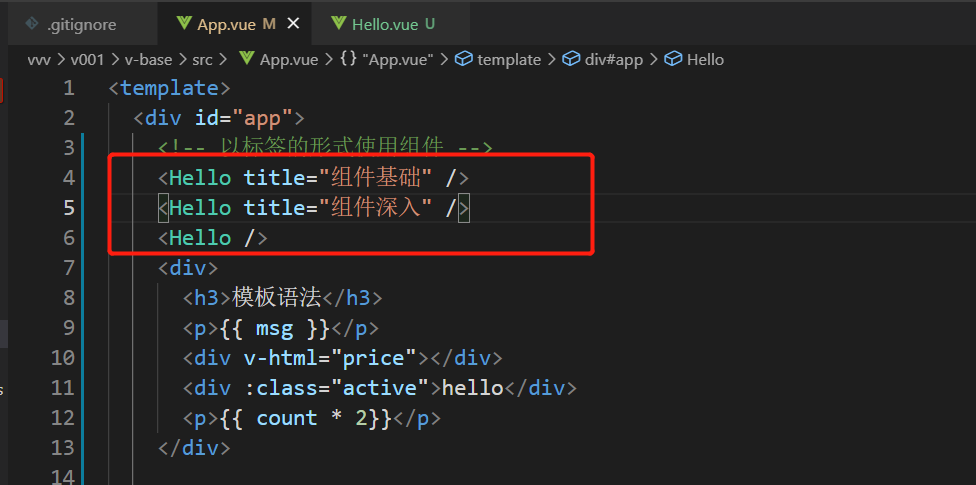The image size is (976, 485).
Task: Click line number 10 in the gutter
Action: tap(62, 358)
